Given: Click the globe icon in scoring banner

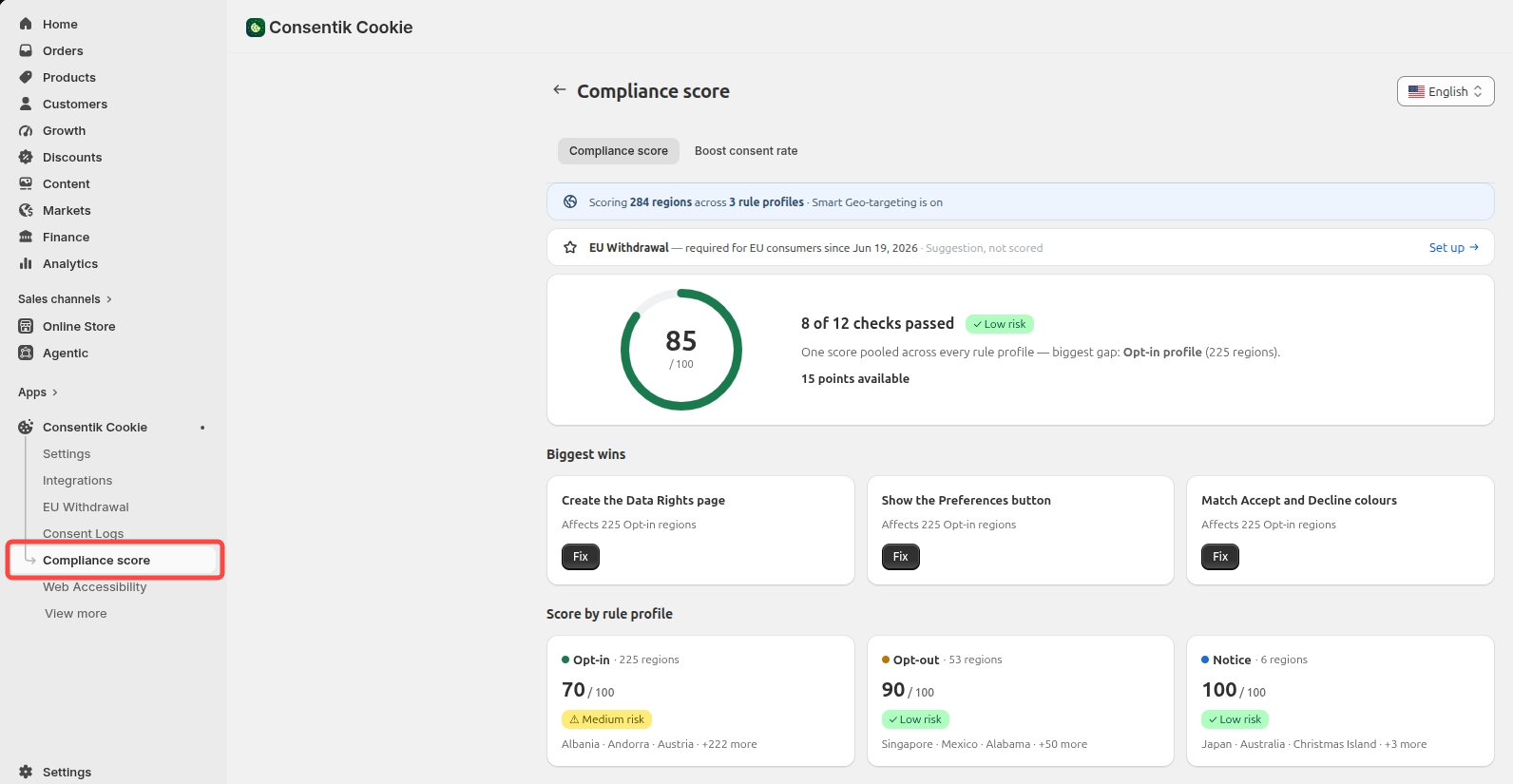Looking at the screenshot, I should [x=570, y=201].
